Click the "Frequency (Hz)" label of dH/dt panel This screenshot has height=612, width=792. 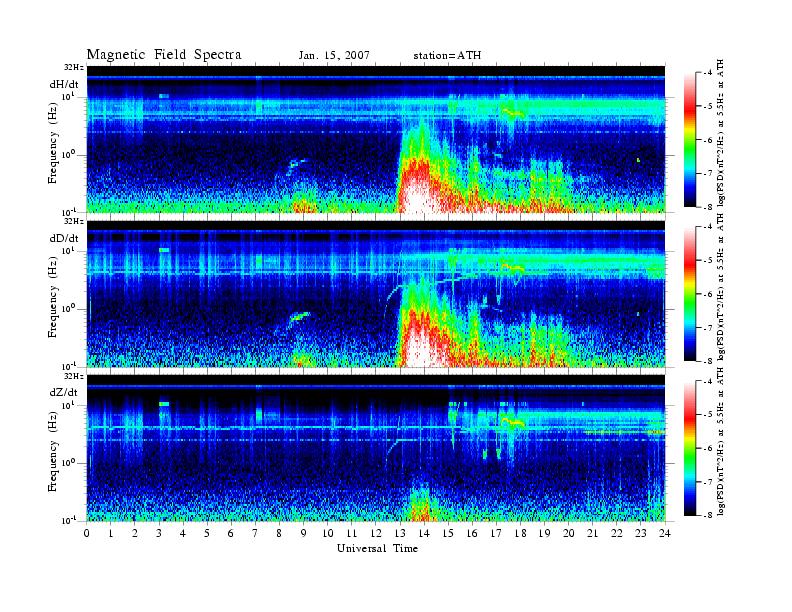[x=53, y=145]
